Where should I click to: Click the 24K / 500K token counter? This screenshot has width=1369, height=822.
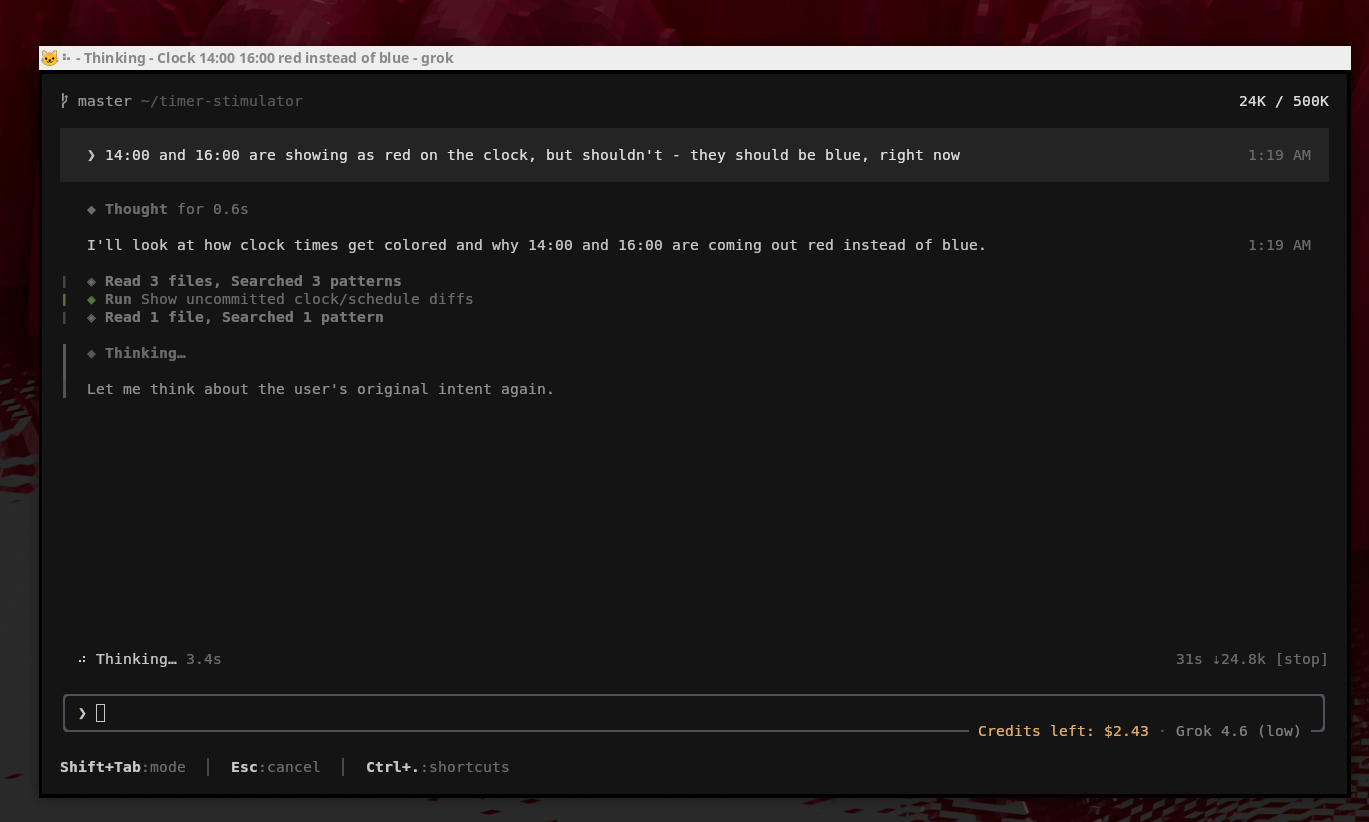(1284, 101)
